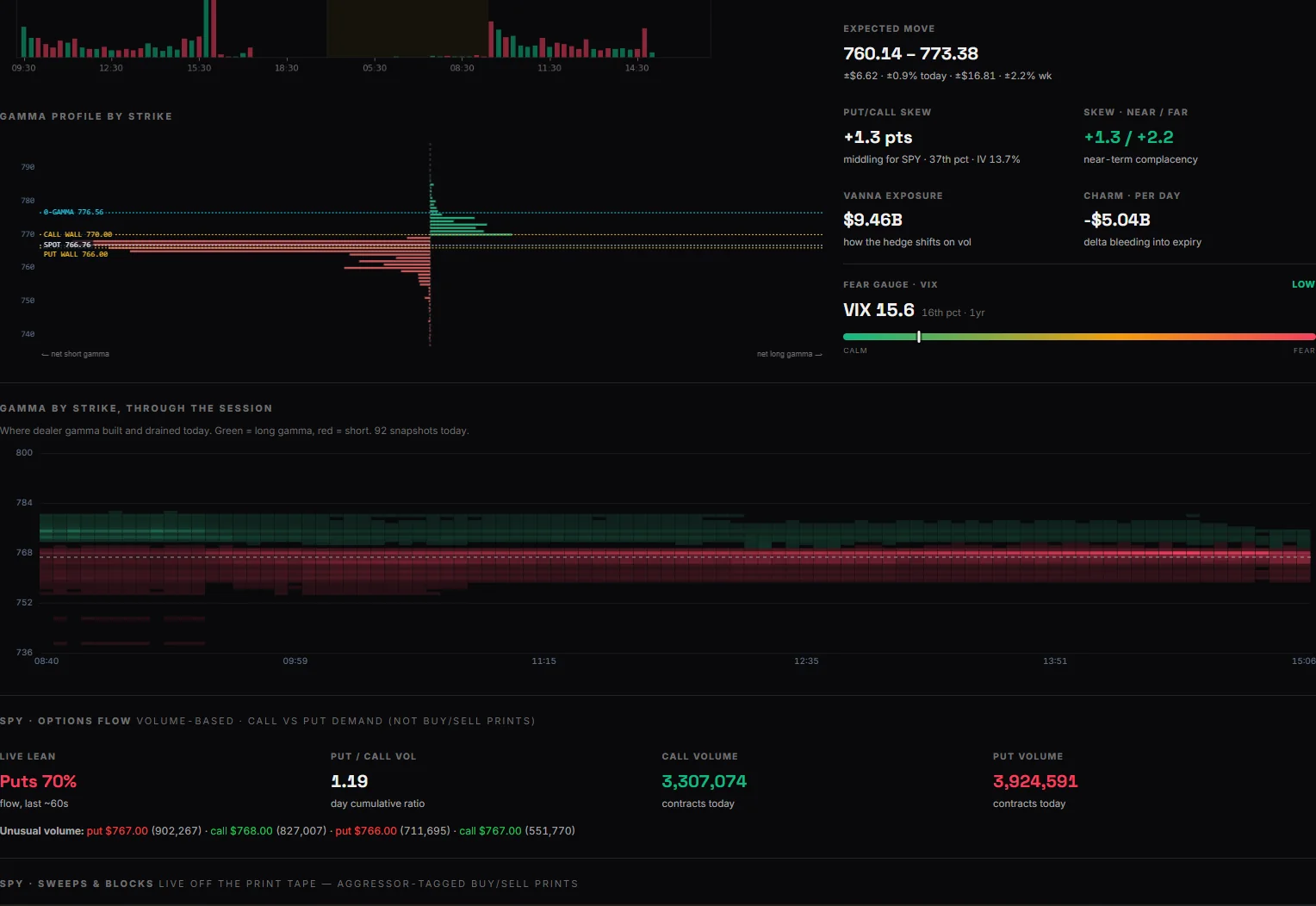Click the 09:59 time label on heatmap axis

(295, 661)
